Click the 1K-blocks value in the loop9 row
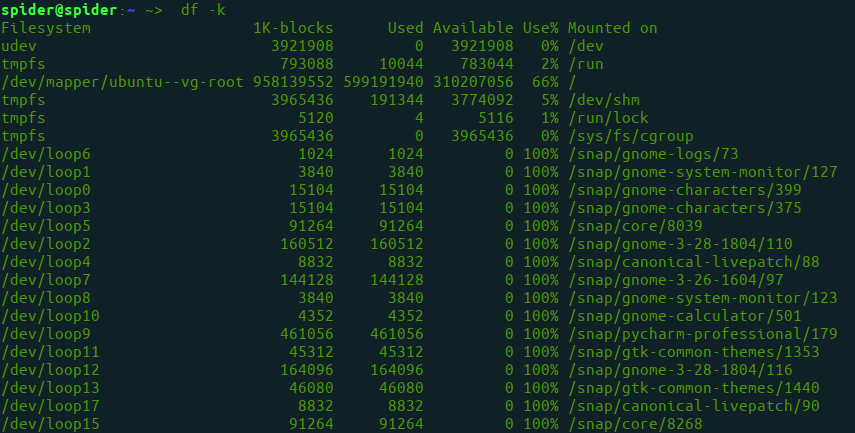Image resolution: width=855 pixels, height=433 pixels. click(x=306, y=334)
